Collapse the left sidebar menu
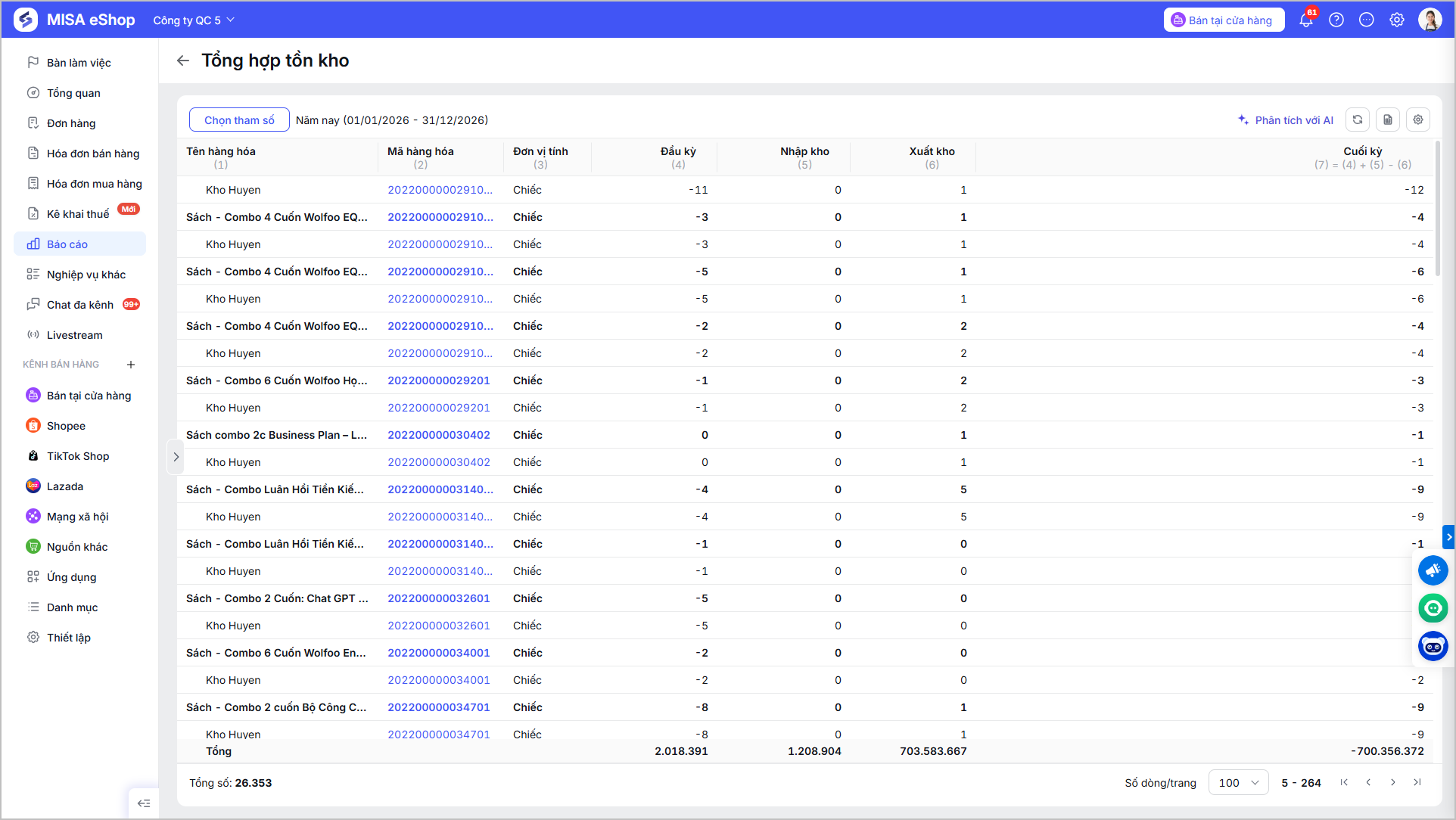Image resolution: width=1456 pixels, height=820 pixels. coord(144,803)
